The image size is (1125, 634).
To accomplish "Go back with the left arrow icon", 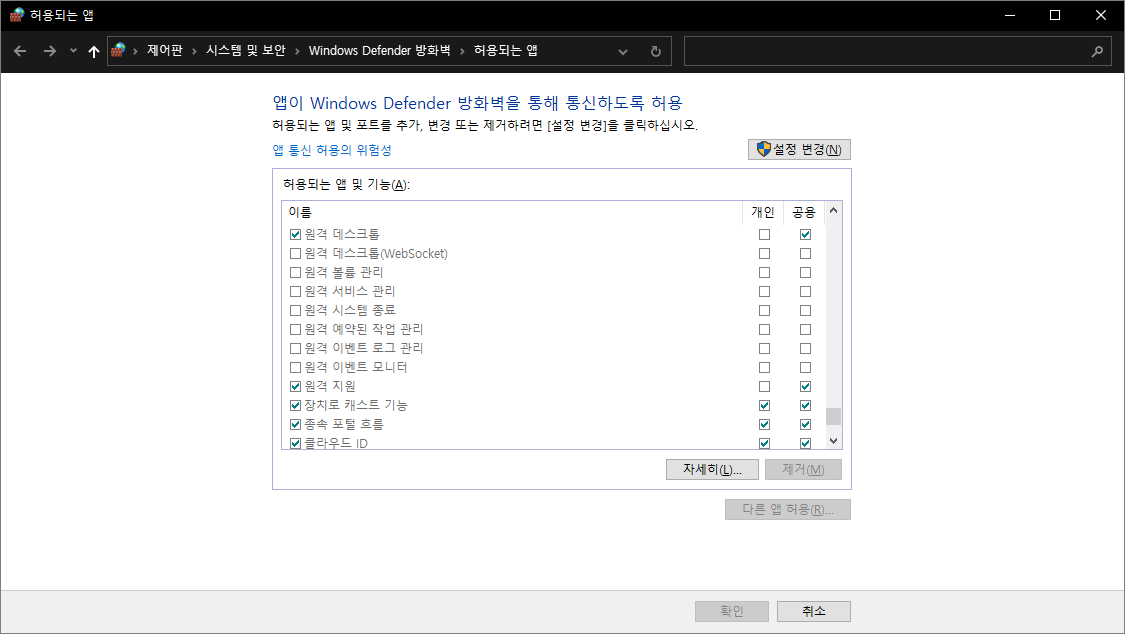I will [20, 51].
